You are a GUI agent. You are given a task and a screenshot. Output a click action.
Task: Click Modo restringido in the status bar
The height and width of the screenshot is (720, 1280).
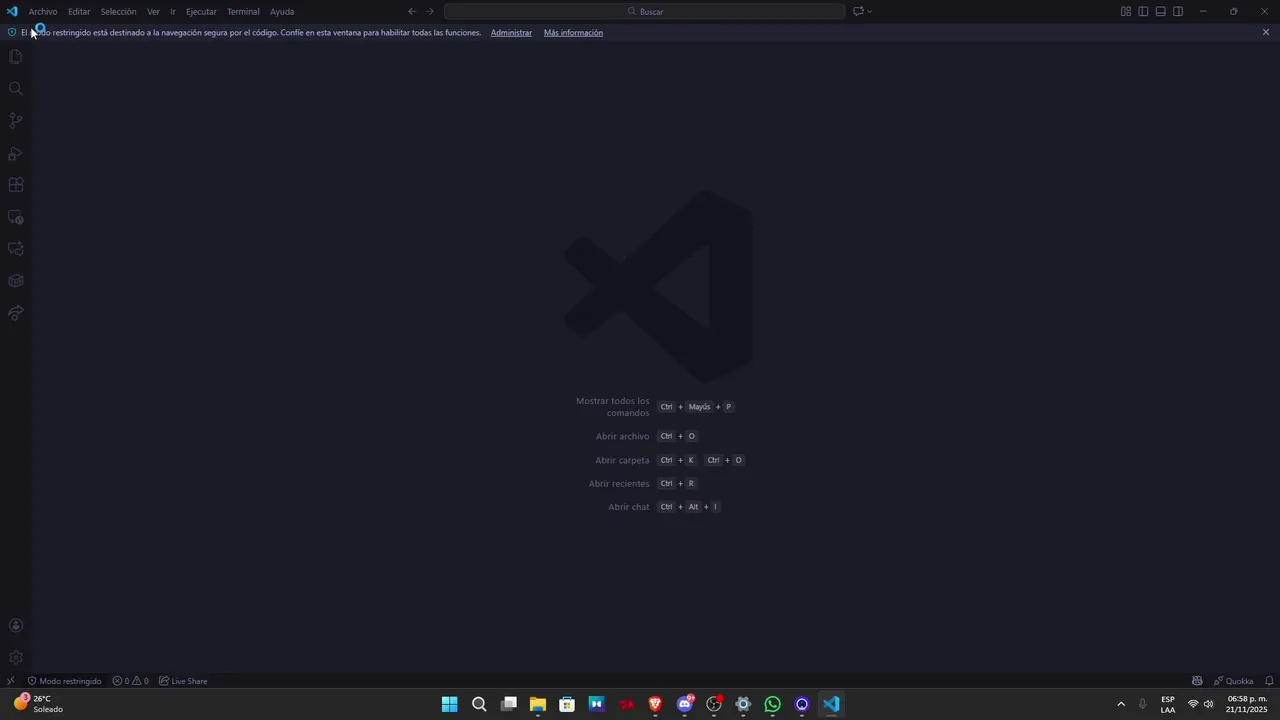pyautogui.click(x=64, y=681)
